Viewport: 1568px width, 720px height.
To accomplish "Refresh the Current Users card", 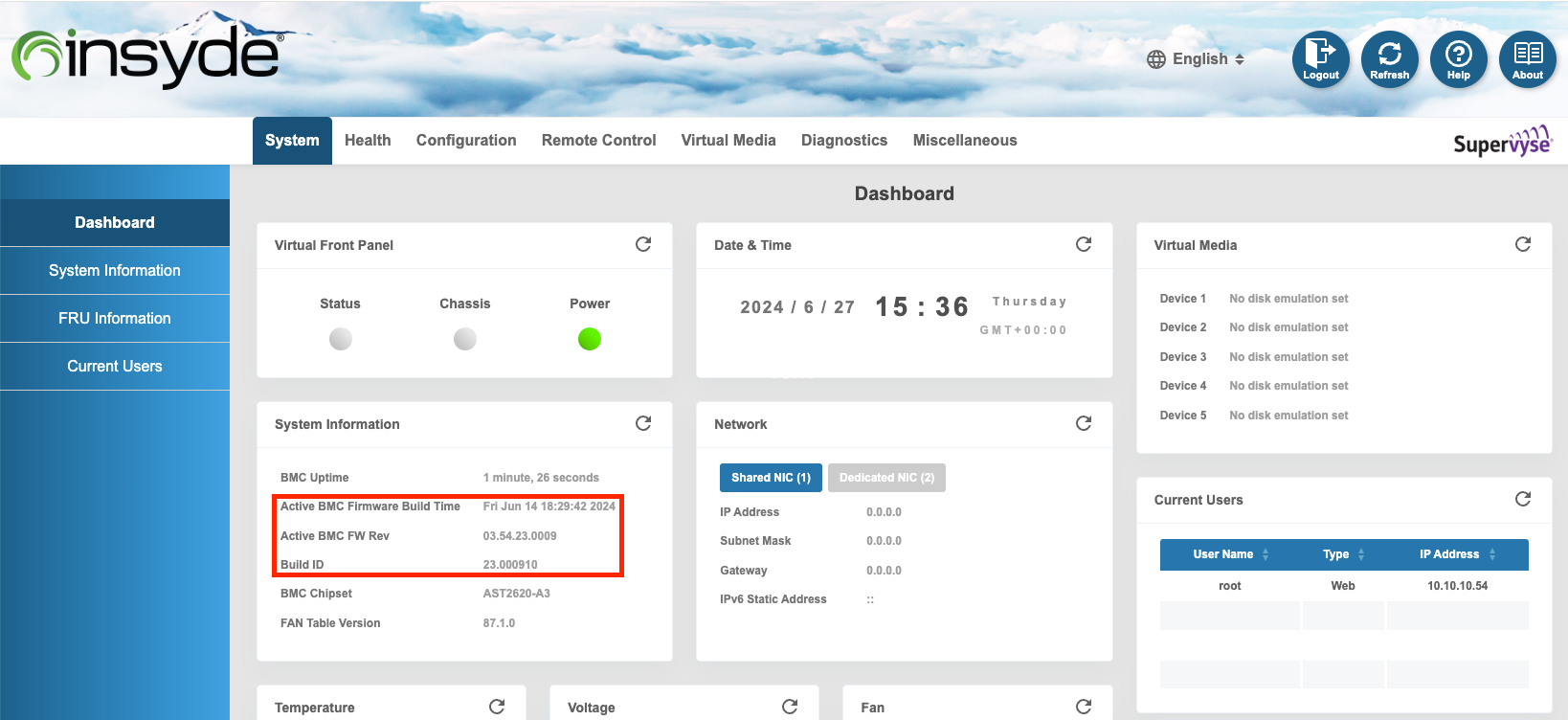I will coord(1523,499).
